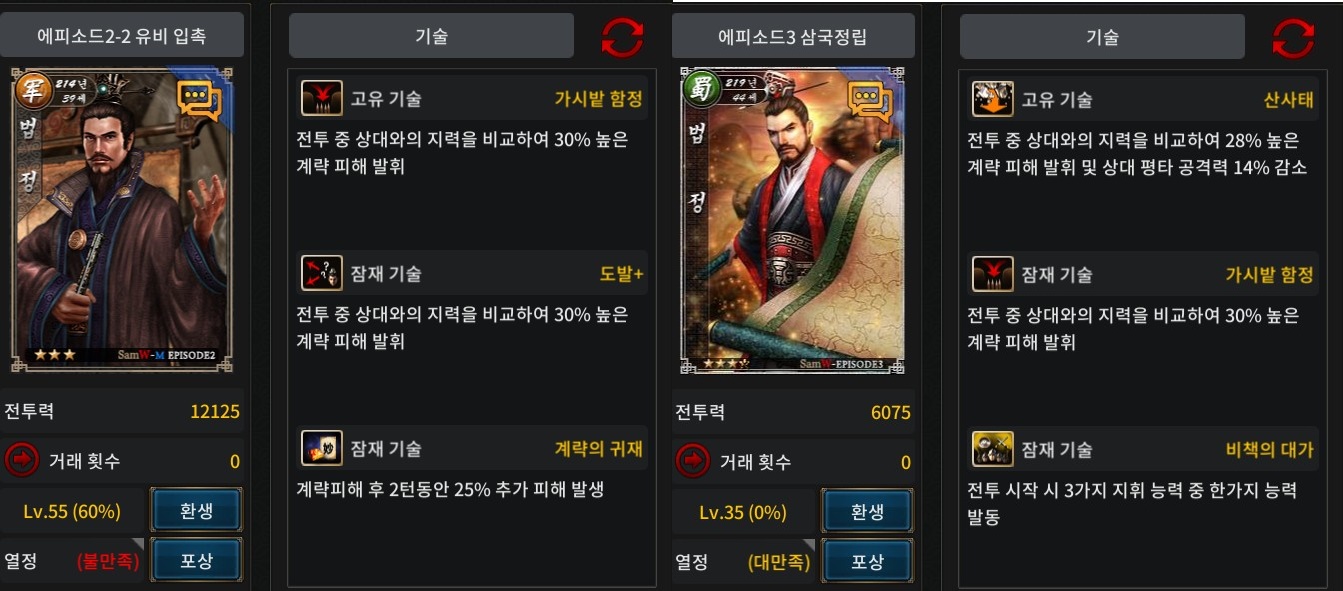
Task: Click 환생 button for Lv.35 card
Action: pos(867,511)
